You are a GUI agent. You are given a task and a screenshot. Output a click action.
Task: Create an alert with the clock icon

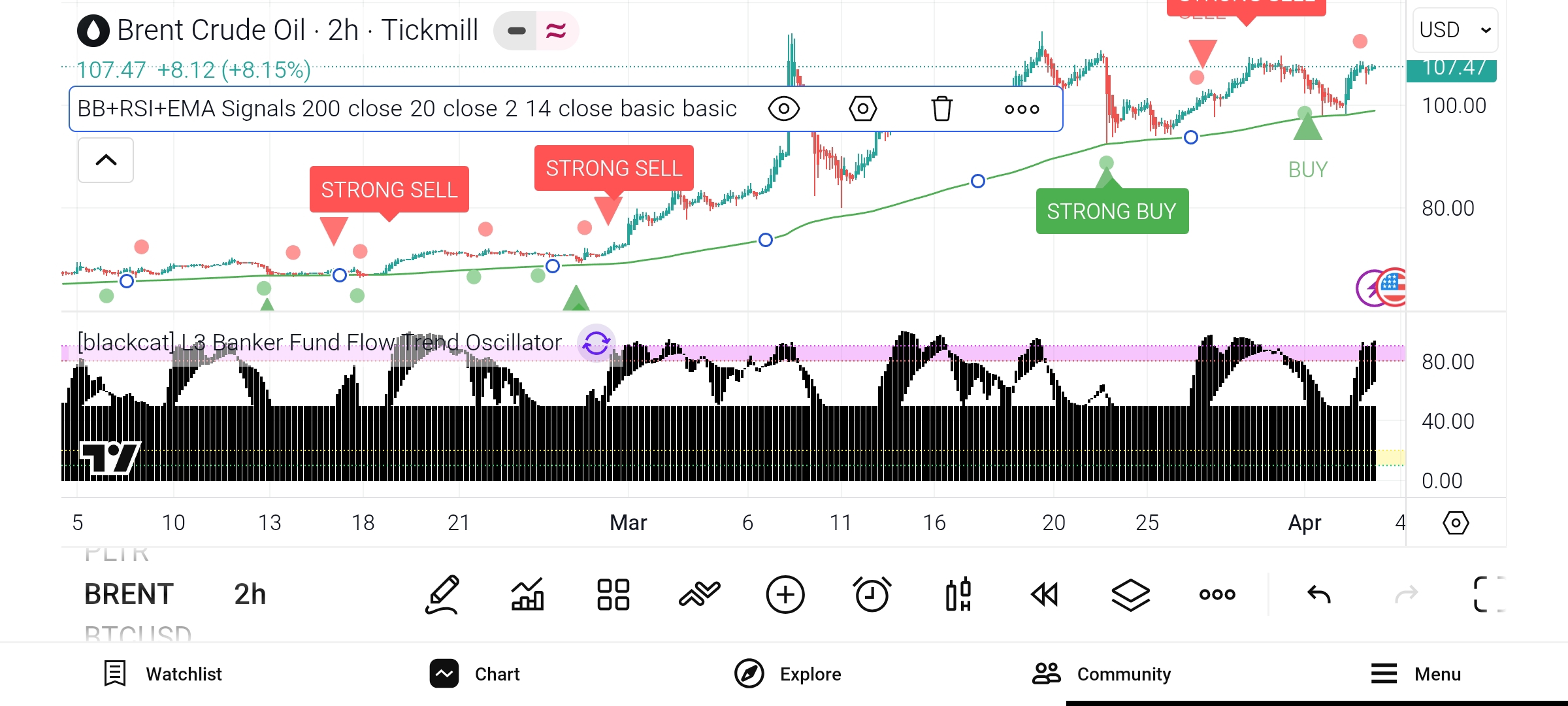click(x=872, y=594)
